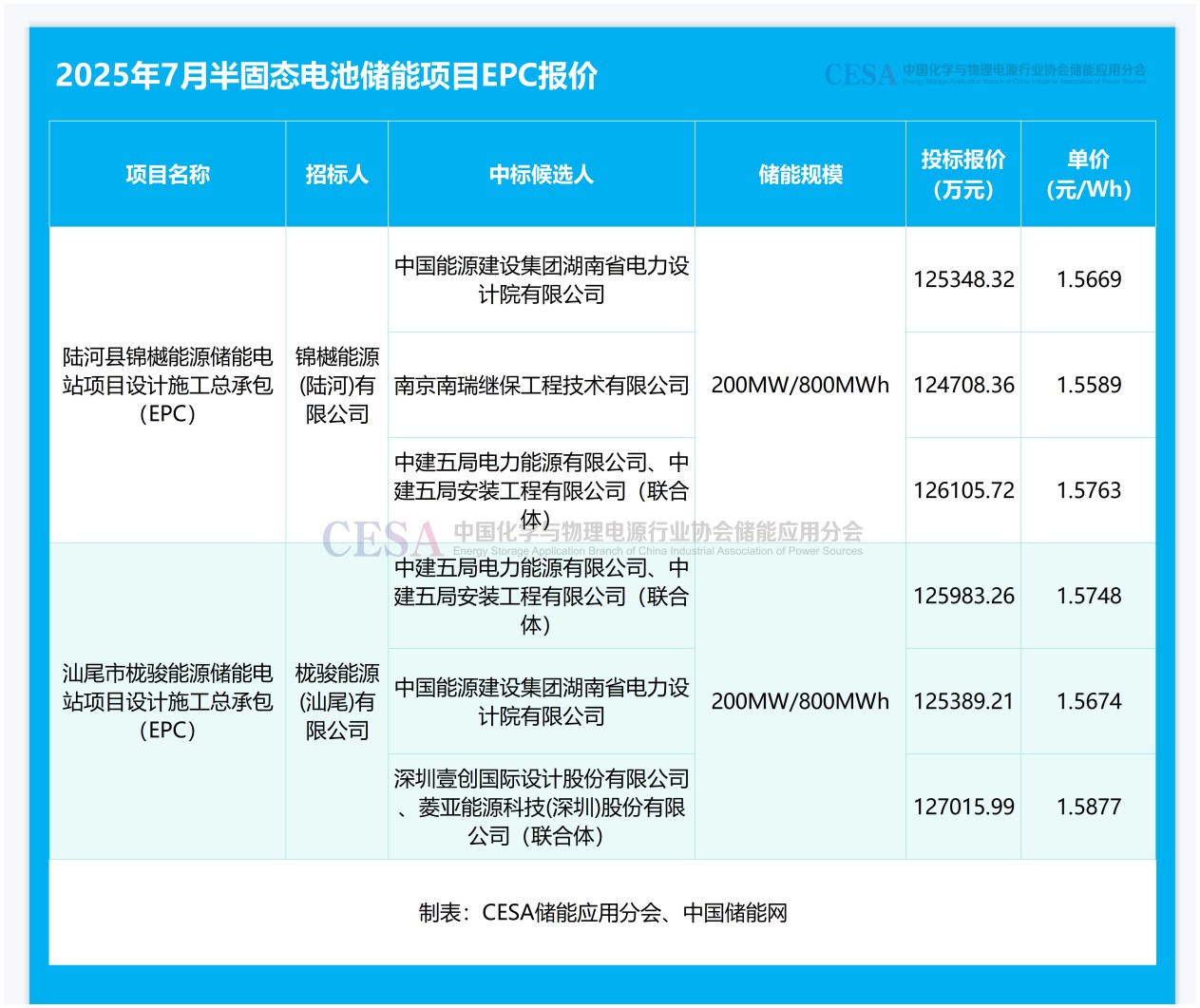Select the 锦樾能源(陆河)有限公司 cell

[x=336, y=386]
